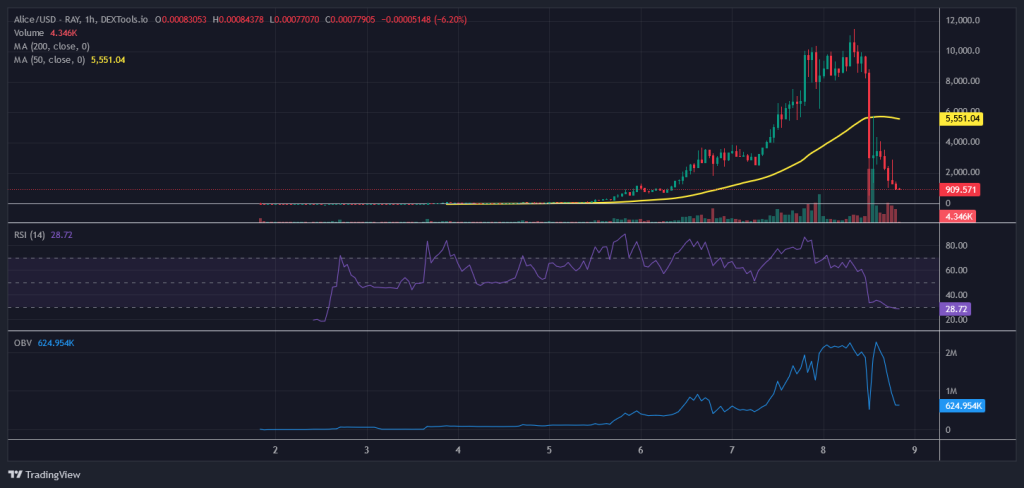Click the open value O0.00083053
Image resolution: width=1024 pixels, height=488 pixels.
tap(181, 20)
